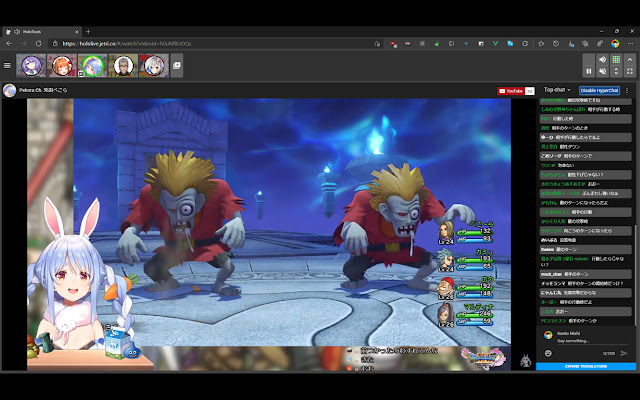This screenshot has width=640, height=400.
Task: Mute all with the crossed-out speaker icon
Action: [x=602, y=71]
